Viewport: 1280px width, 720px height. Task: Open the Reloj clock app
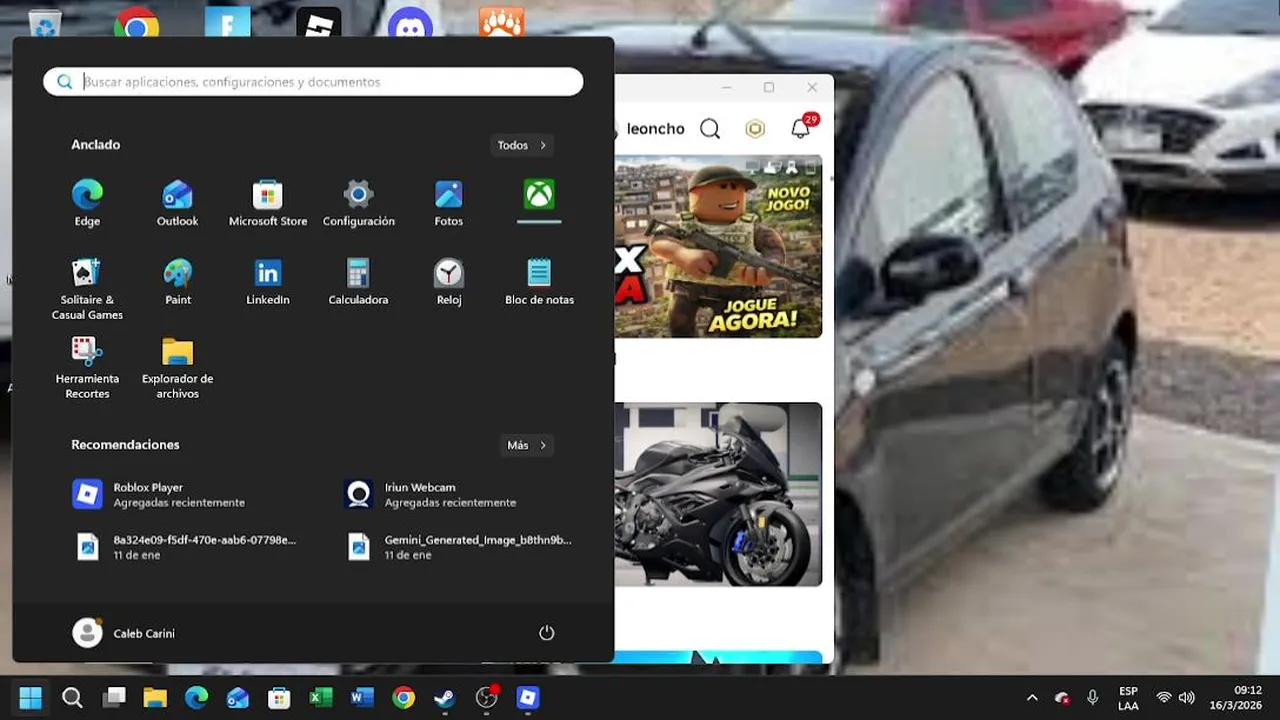pos(449,282)
